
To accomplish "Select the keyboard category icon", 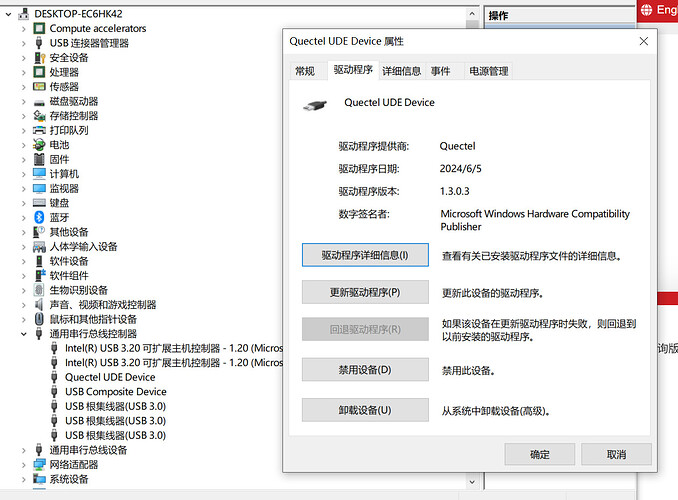I will (x=39, y=203).
